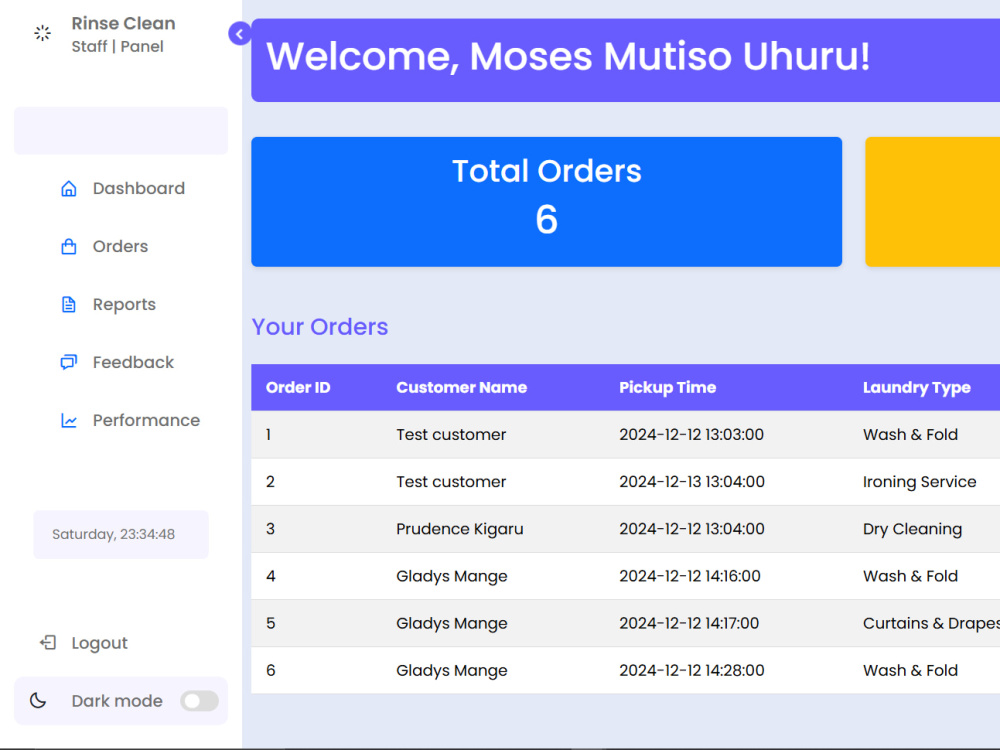Click pickup time 2024-12-12 14:16:00

point(690,577)
